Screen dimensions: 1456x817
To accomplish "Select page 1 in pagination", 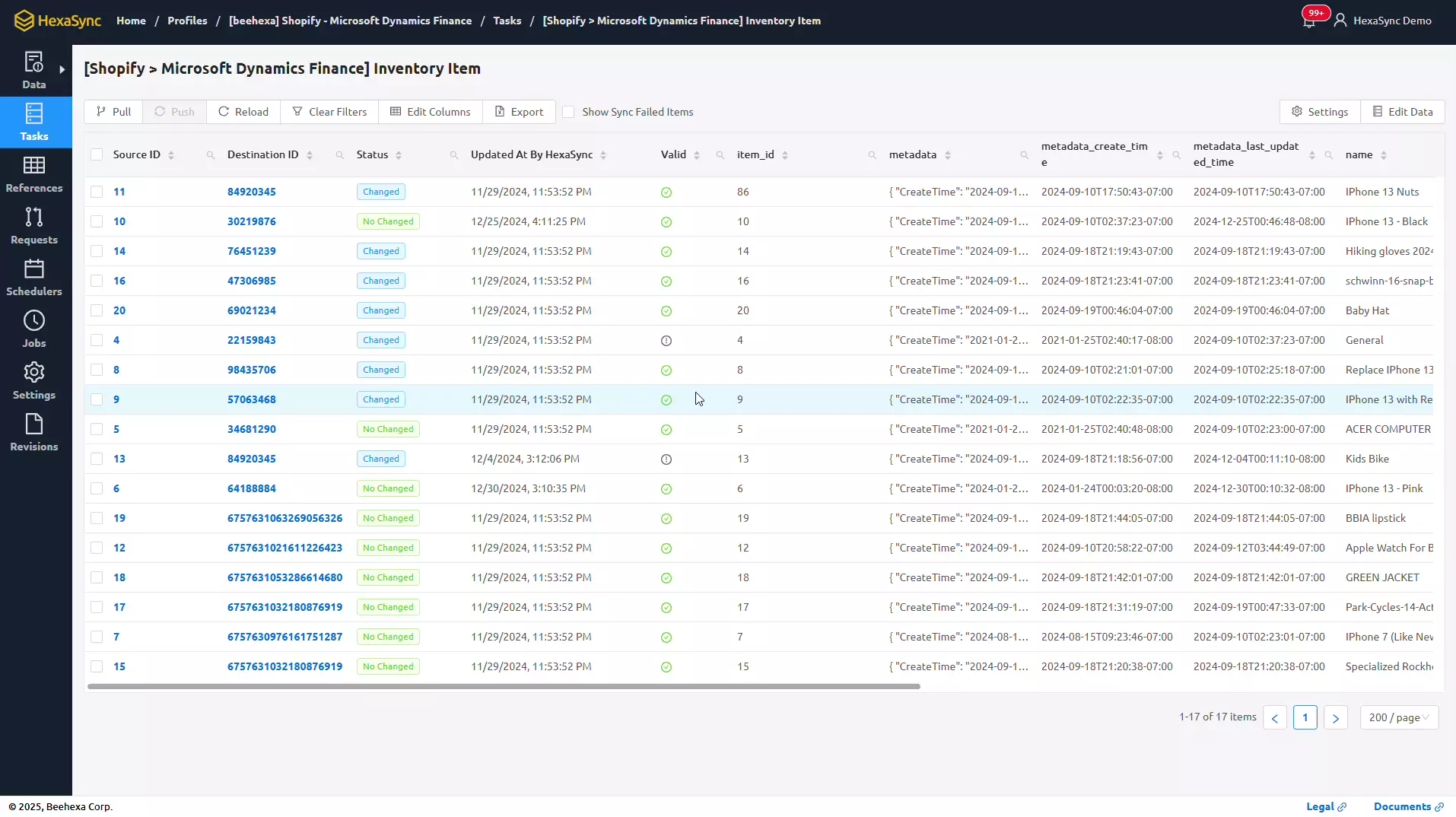I will [x=1305, y=717].
